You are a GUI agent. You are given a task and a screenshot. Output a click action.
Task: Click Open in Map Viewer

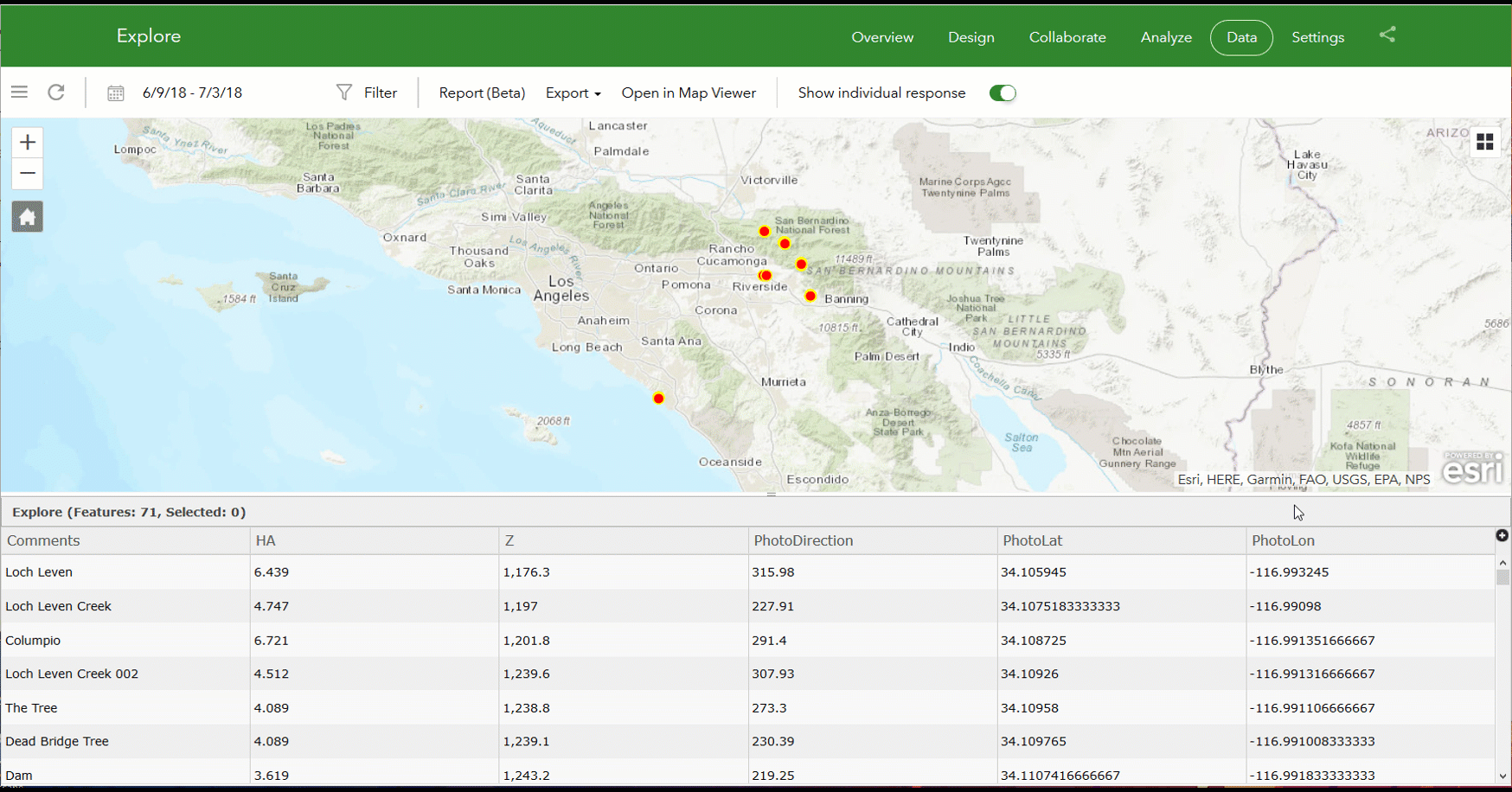click(688, 93)
